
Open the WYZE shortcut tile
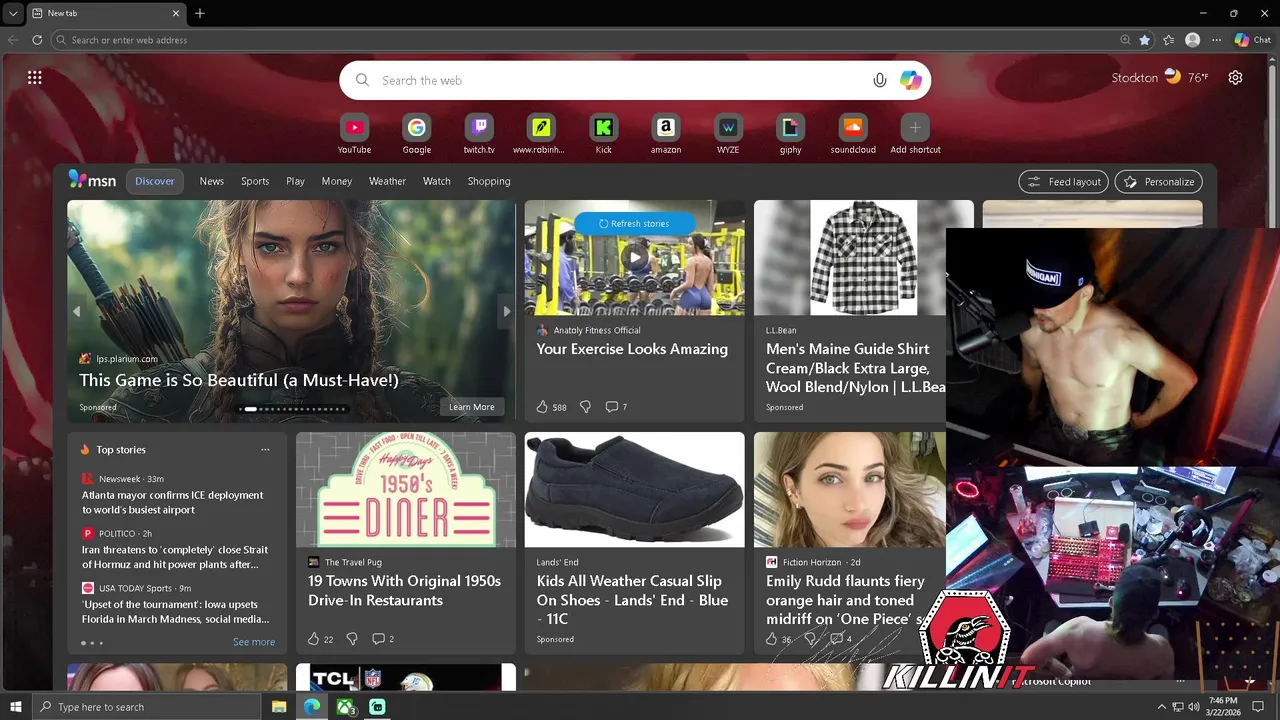coord(728,128)
